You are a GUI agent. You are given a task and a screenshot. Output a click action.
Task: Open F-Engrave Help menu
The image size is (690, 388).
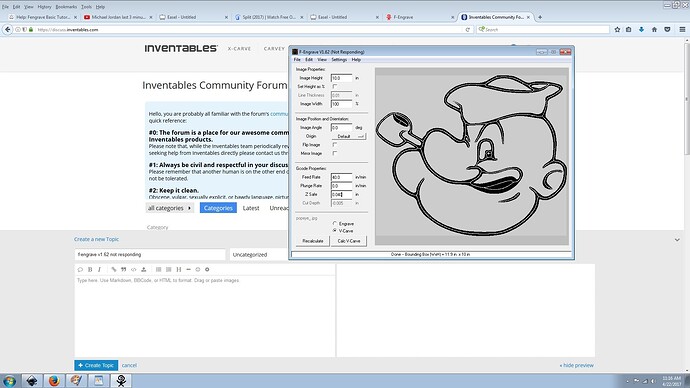pyautogui.click(x=356, y=59)
